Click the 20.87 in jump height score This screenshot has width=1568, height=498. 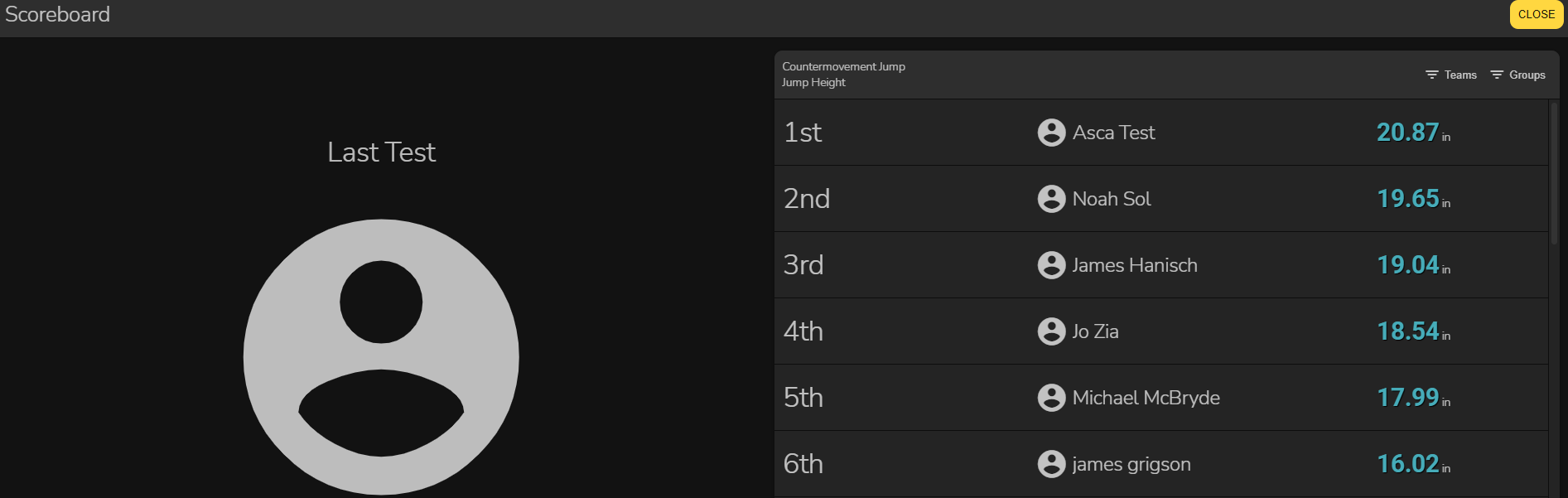pos(1407,133)
